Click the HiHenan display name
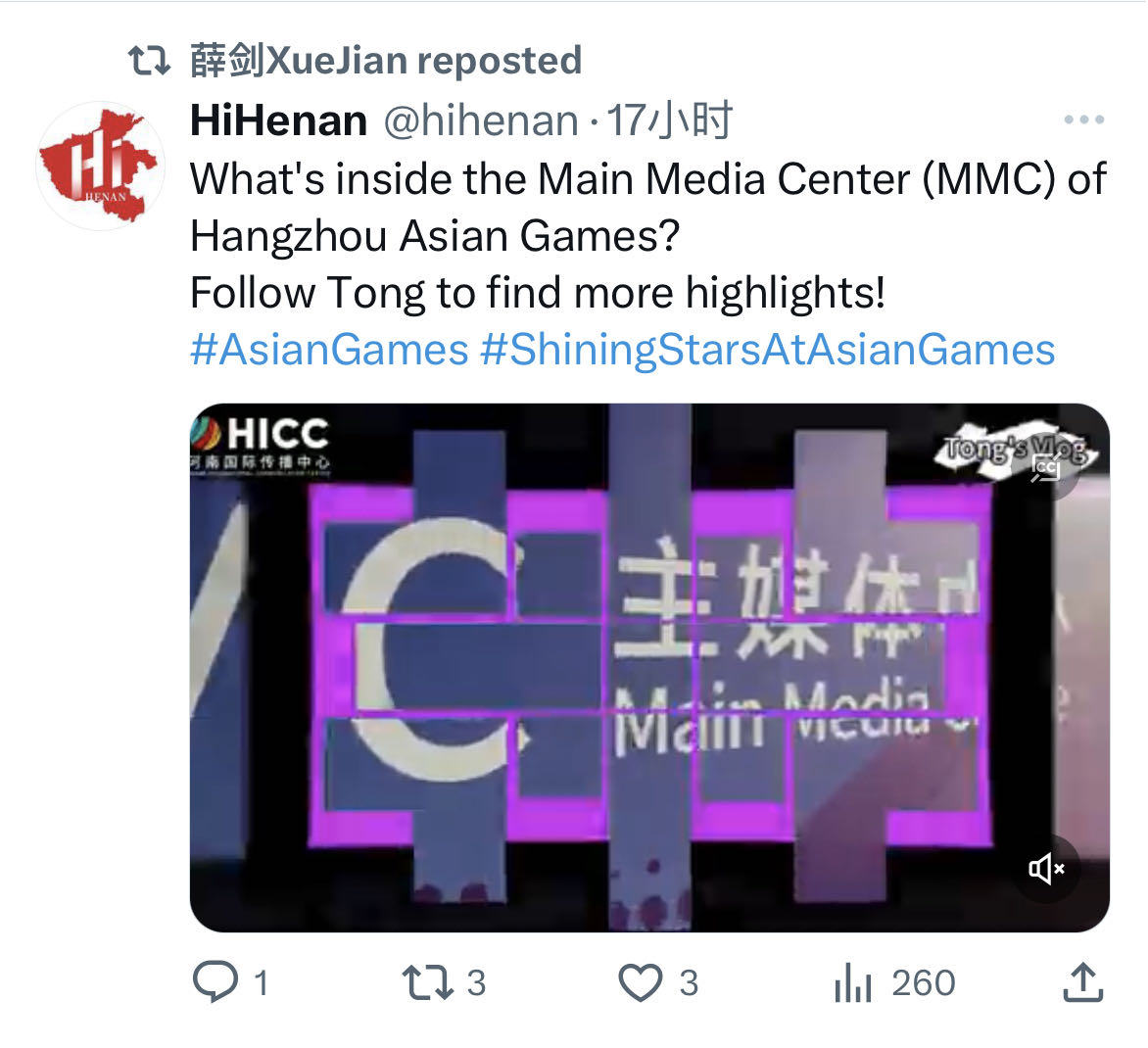Image resolution: width=1148 pixels, height=1048 pixels. click(278, 120)
